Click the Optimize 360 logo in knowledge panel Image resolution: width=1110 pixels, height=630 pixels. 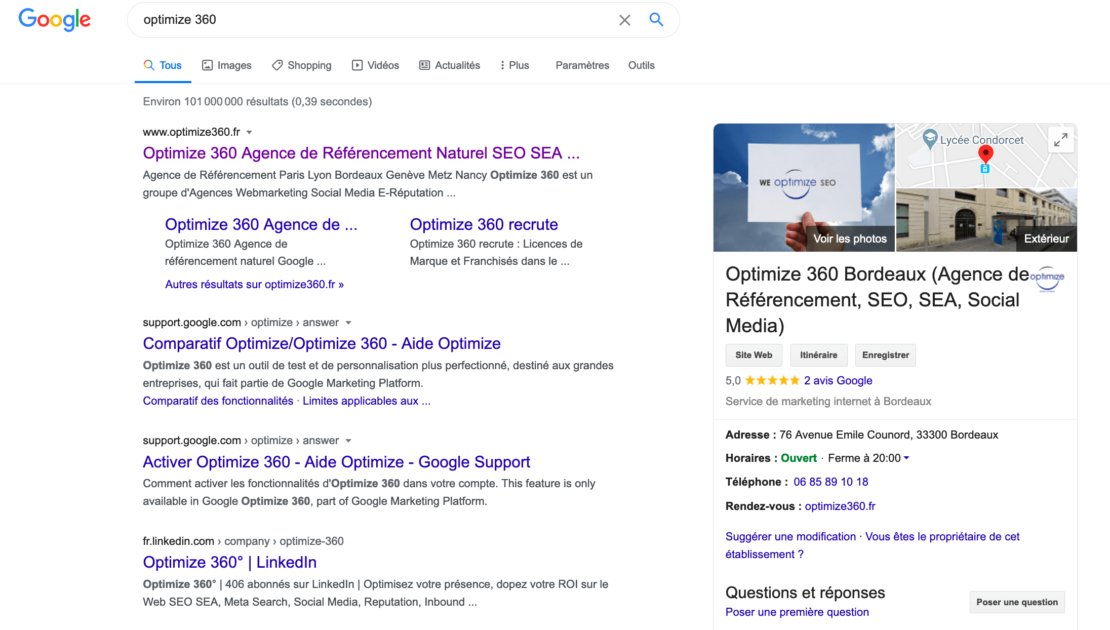pos(1047,278)
